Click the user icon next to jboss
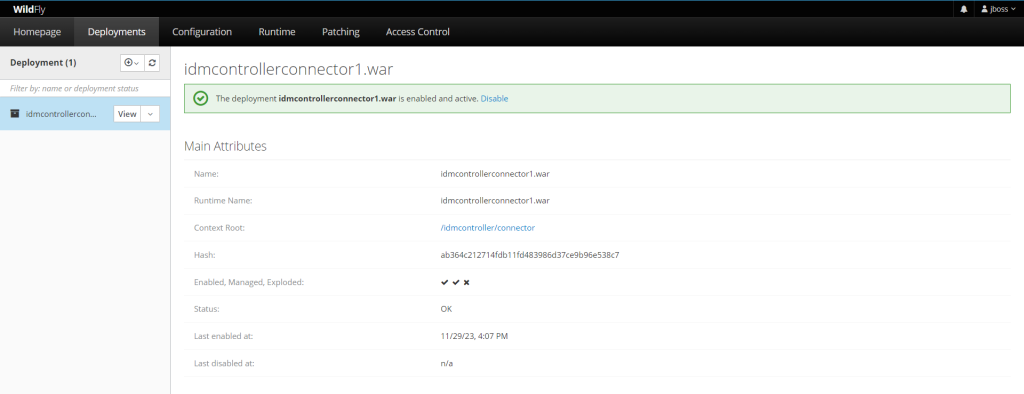Screen dimensions: 1024x394 (984, 9)
